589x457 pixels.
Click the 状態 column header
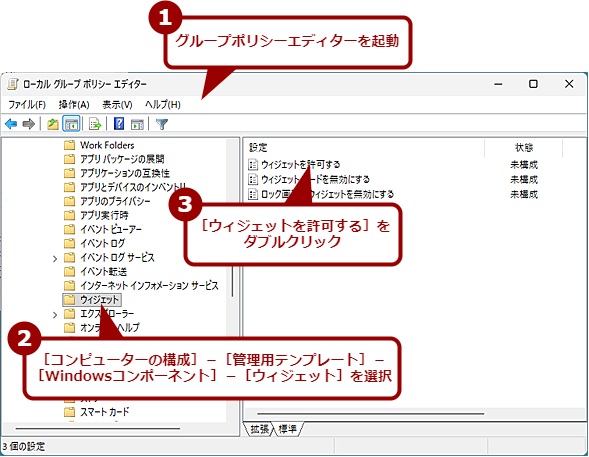point(524,148)
